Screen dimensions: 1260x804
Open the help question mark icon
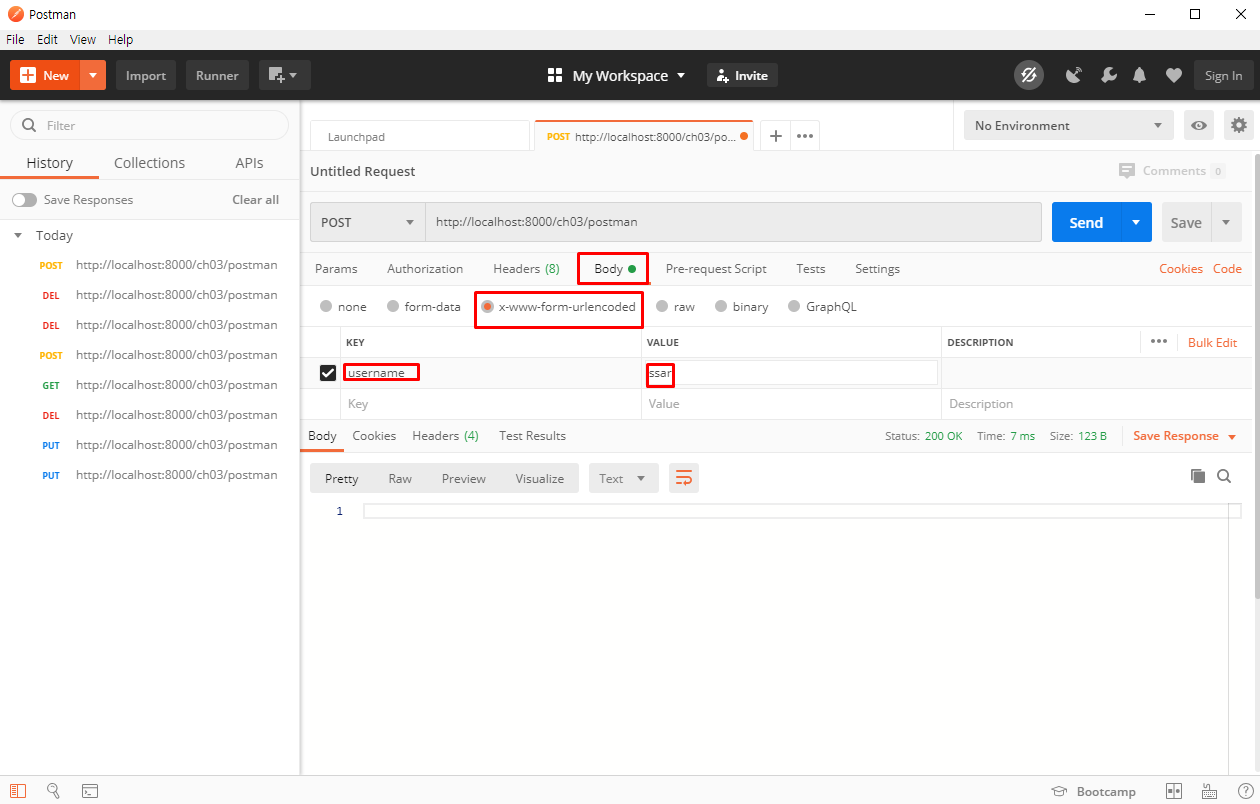tap(1246, 791)
